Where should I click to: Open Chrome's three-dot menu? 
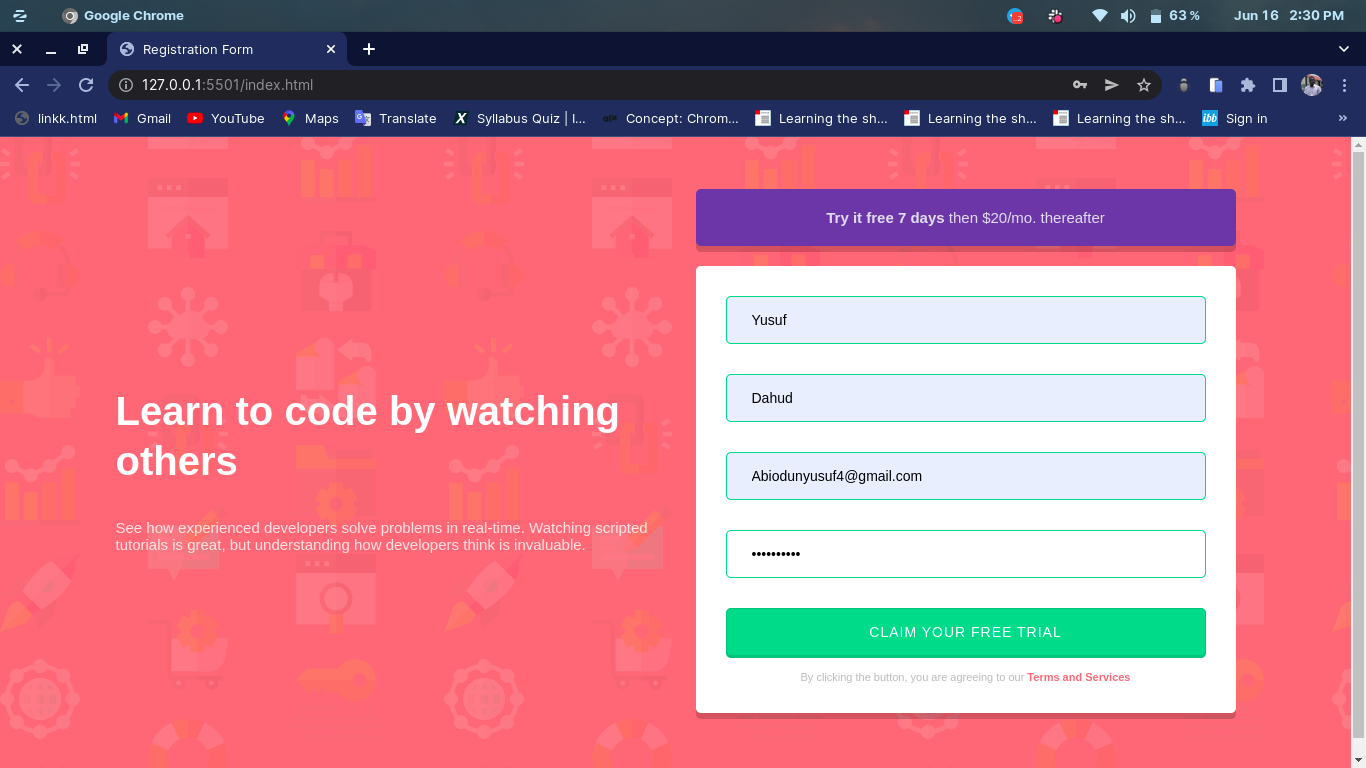tap(1345, 85)
